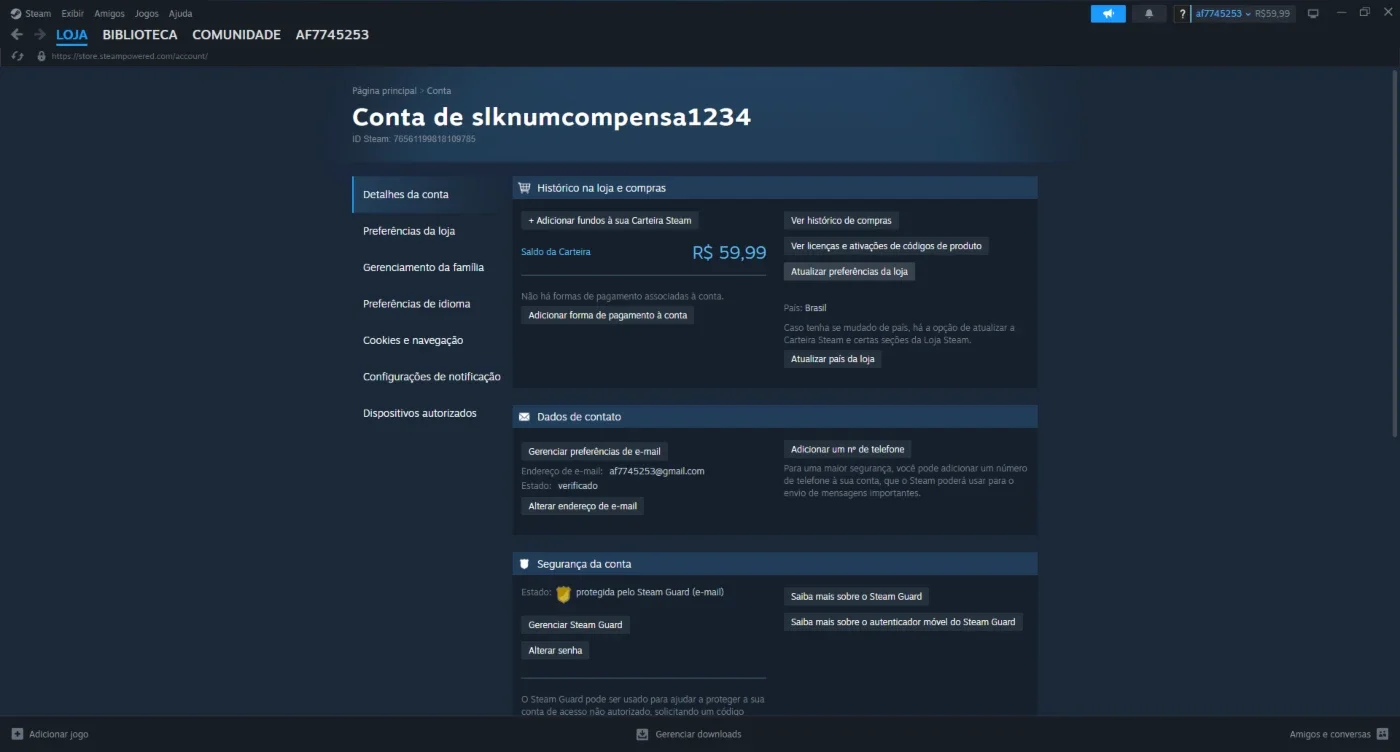Screen dimensions: 1400x752
Task: Switch to the LOJA tab
Action: point(72,35)
